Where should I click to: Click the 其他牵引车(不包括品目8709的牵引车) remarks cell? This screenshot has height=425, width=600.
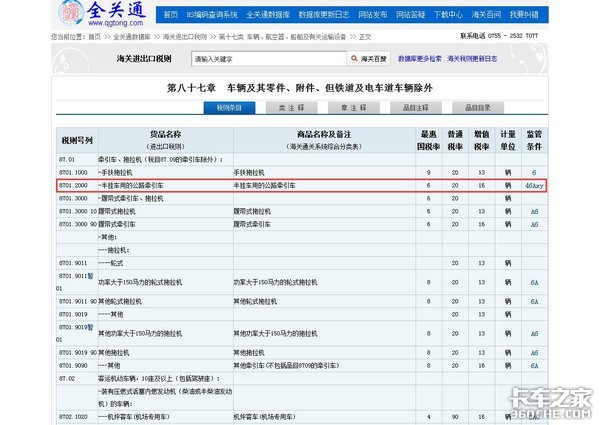point(324,366)
